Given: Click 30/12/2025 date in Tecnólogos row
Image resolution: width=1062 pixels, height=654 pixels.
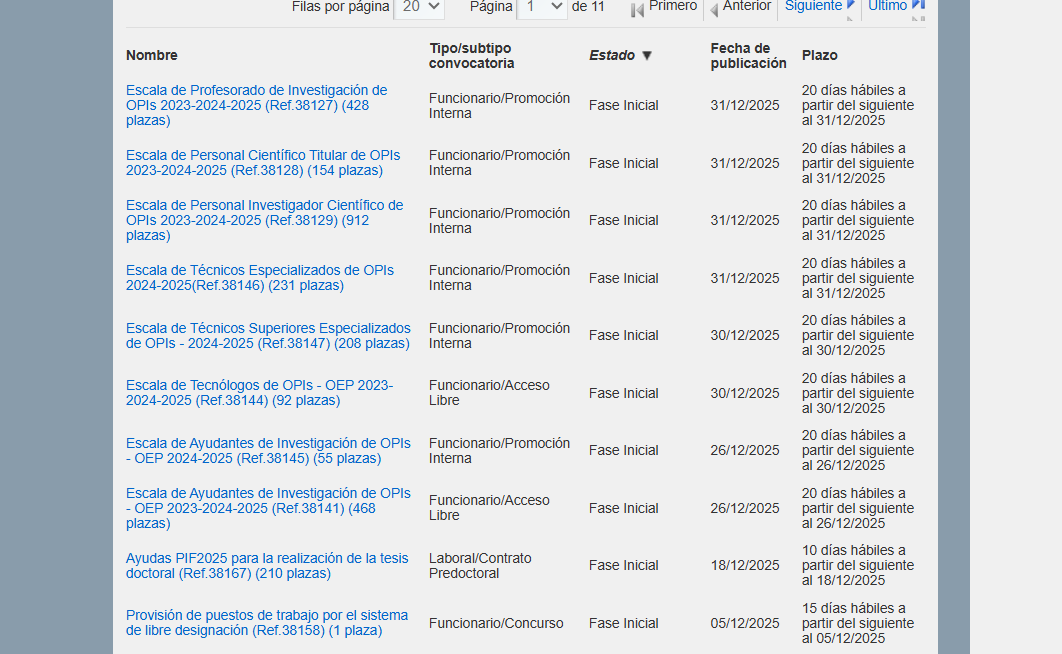Looking at the screenshot, I should point(745,393).
